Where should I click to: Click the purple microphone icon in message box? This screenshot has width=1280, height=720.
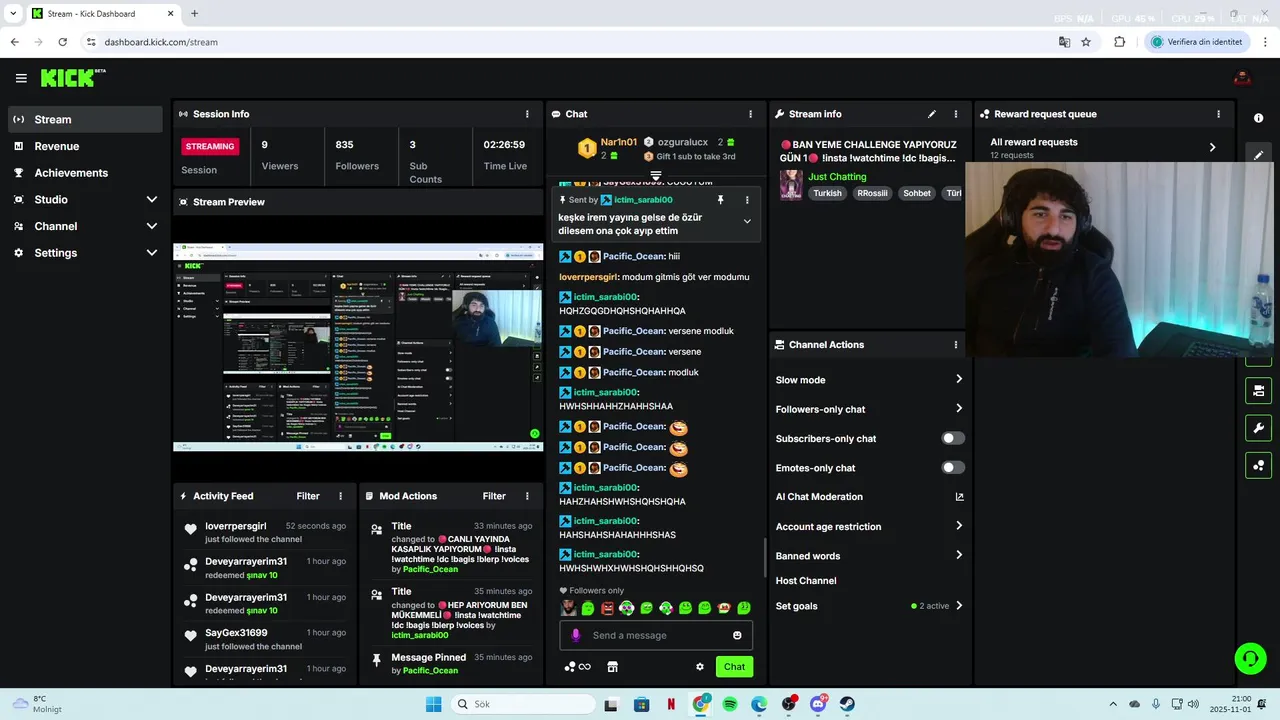tap(575, 635)
